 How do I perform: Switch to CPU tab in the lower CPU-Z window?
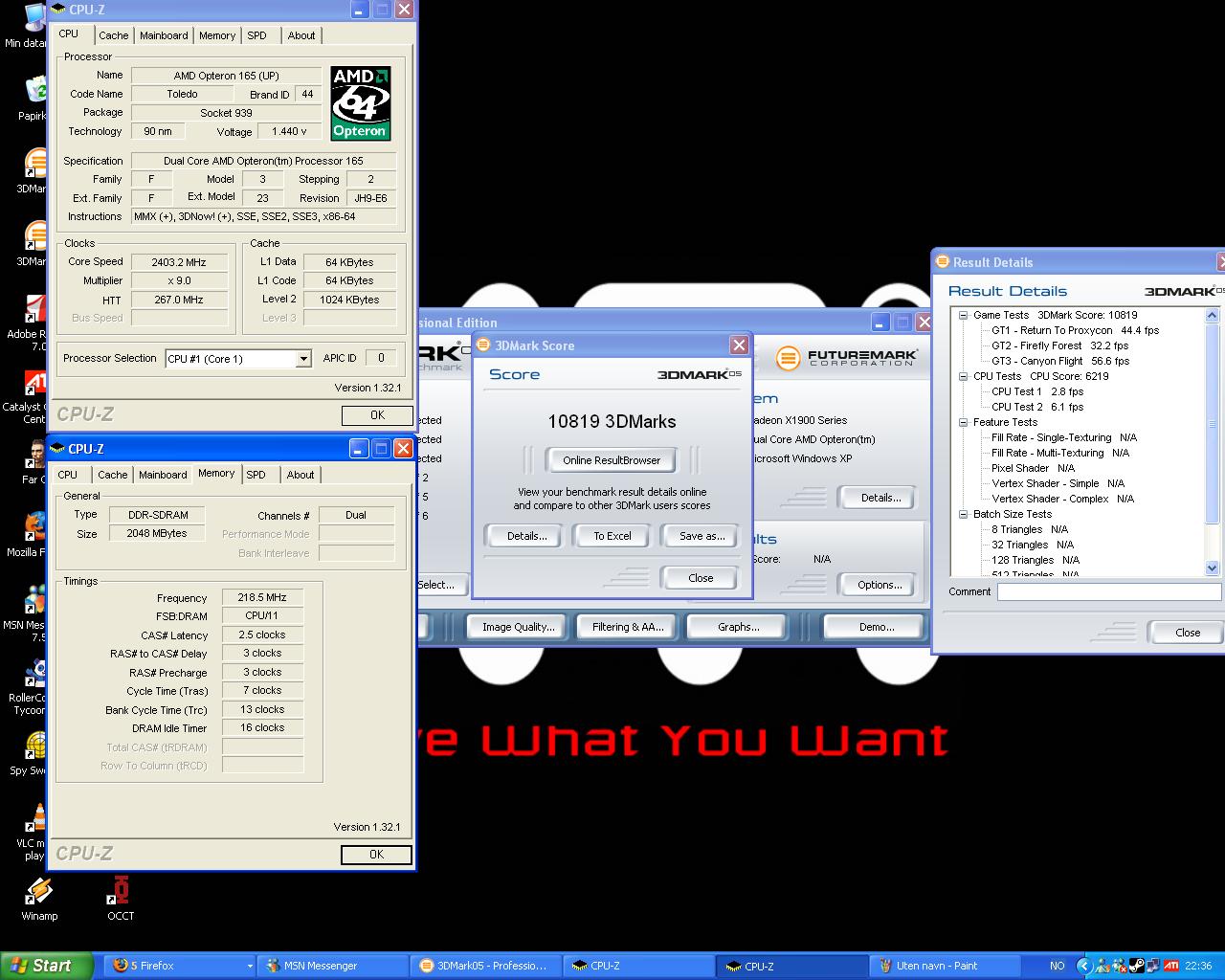tap(67, 475)
